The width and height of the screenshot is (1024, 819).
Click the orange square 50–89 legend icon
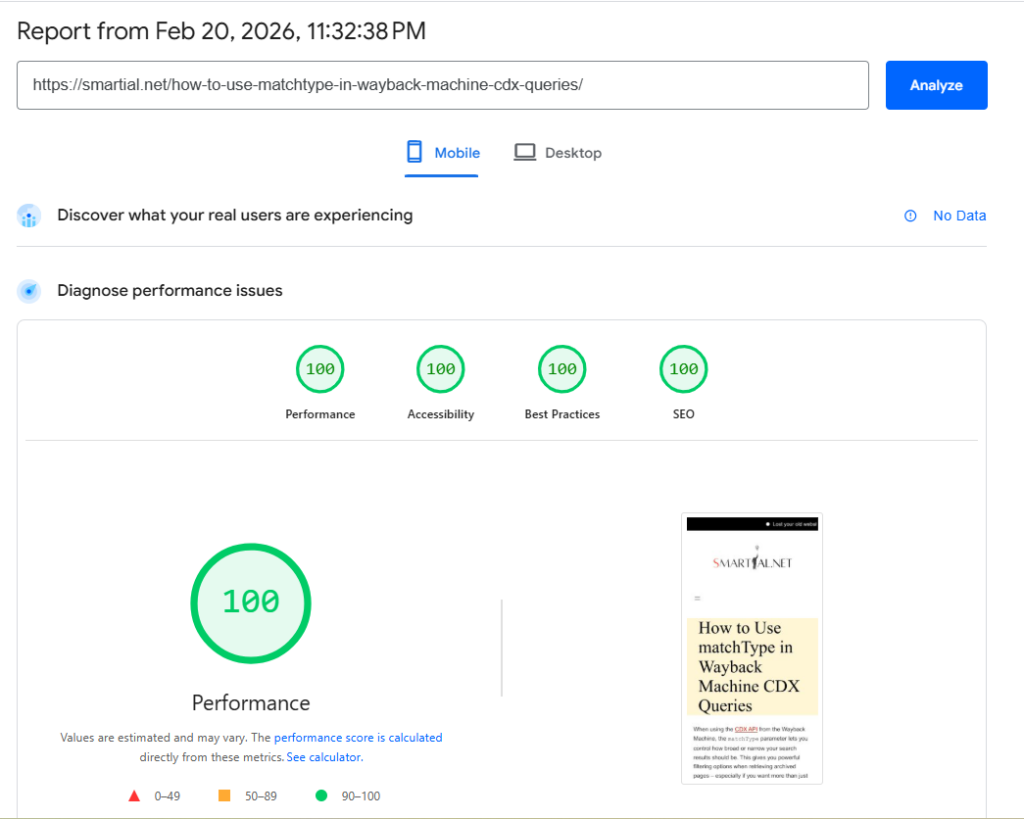[224, 796]
